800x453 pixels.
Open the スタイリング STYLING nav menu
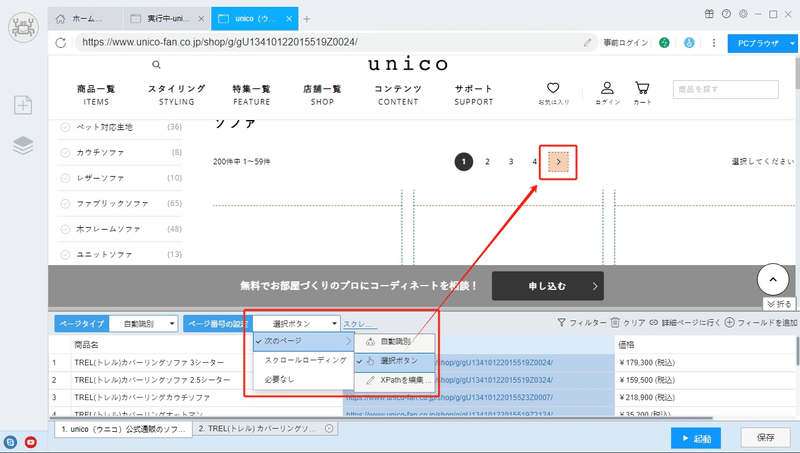(177, 95)
